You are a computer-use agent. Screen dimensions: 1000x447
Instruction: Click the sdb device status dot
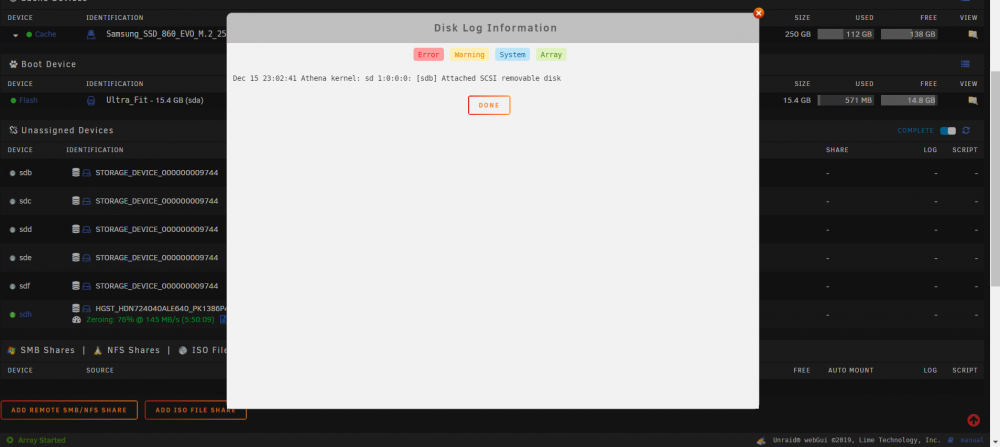(x=12, y=173)
